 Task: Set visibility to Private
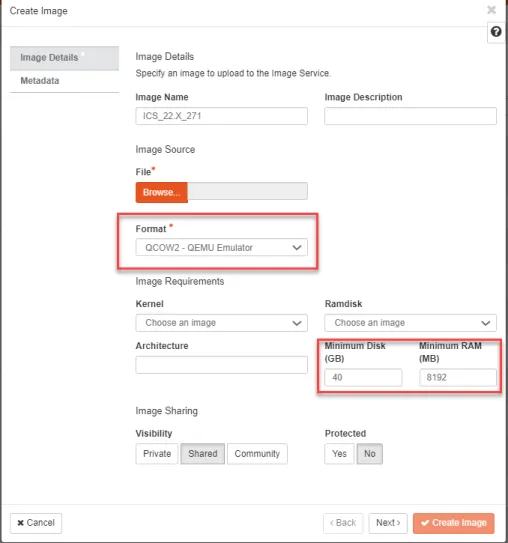157,453
